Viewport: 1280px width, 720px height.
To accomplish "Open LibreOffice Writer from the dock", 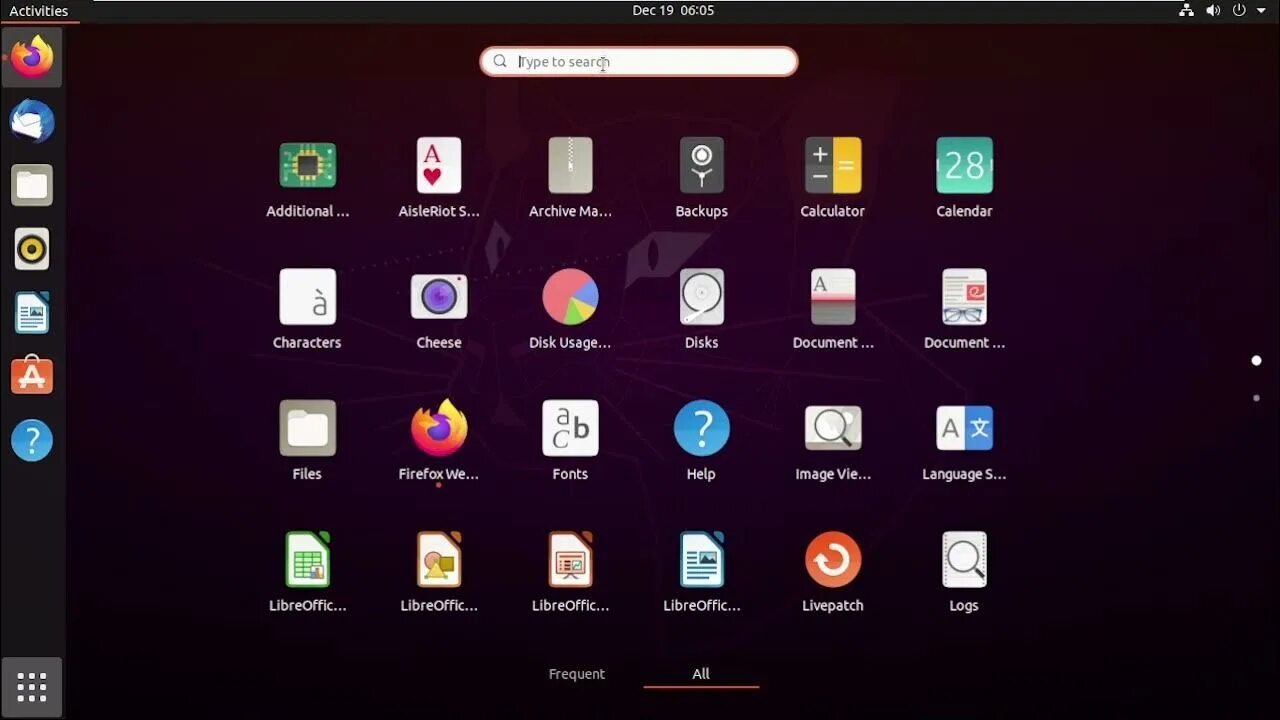I will 32,313.
